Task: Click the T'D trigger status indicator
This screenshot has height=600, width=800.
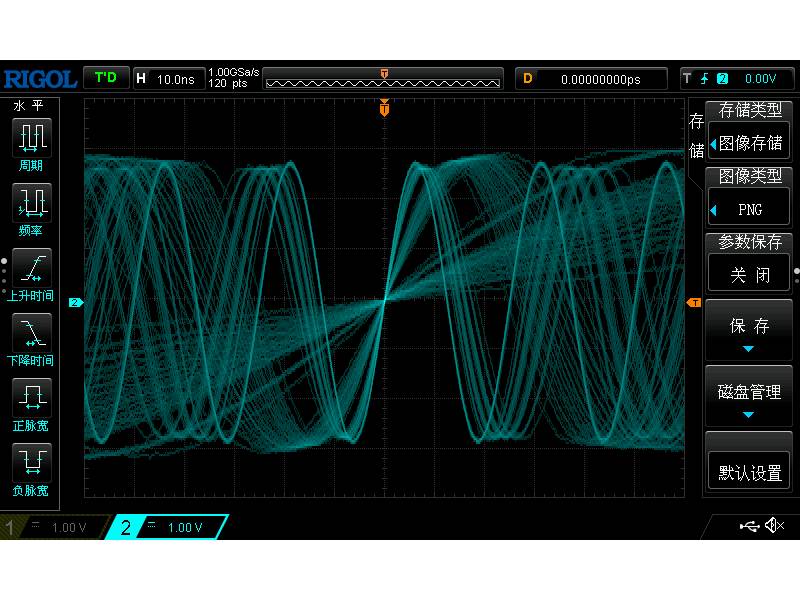Action: (x=105, y=78)
